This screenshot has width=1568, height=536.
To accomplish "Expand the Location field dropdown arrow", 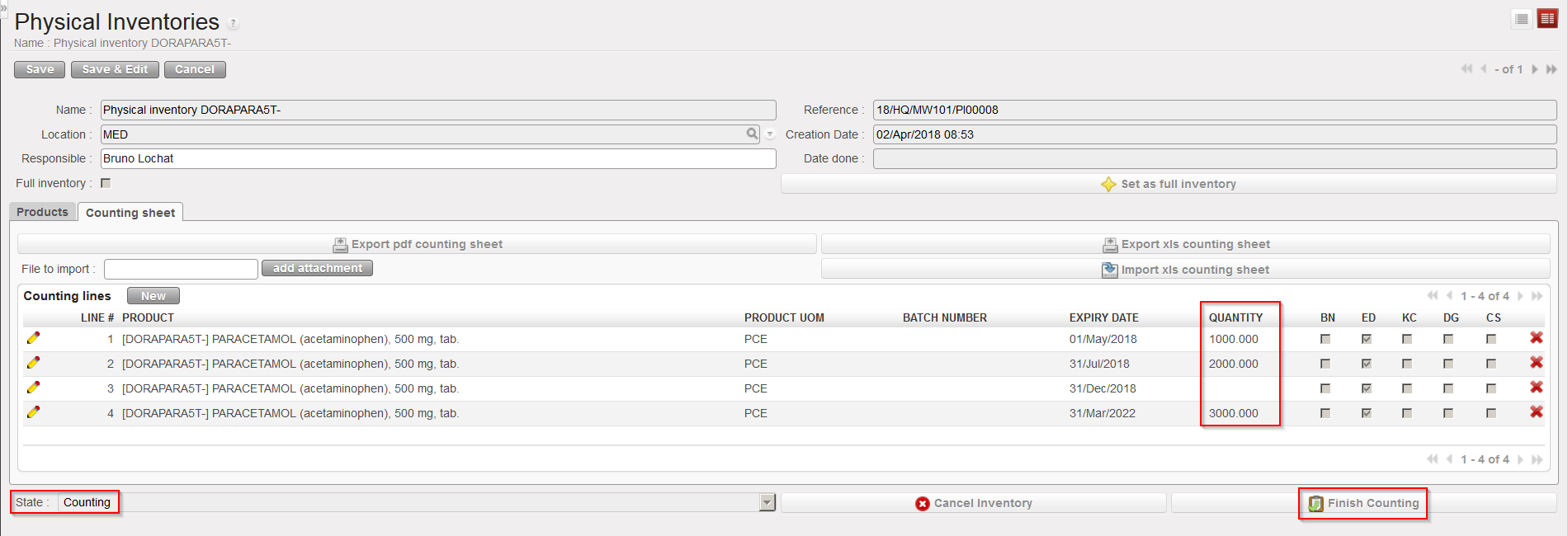I will [x=770, y=134].
